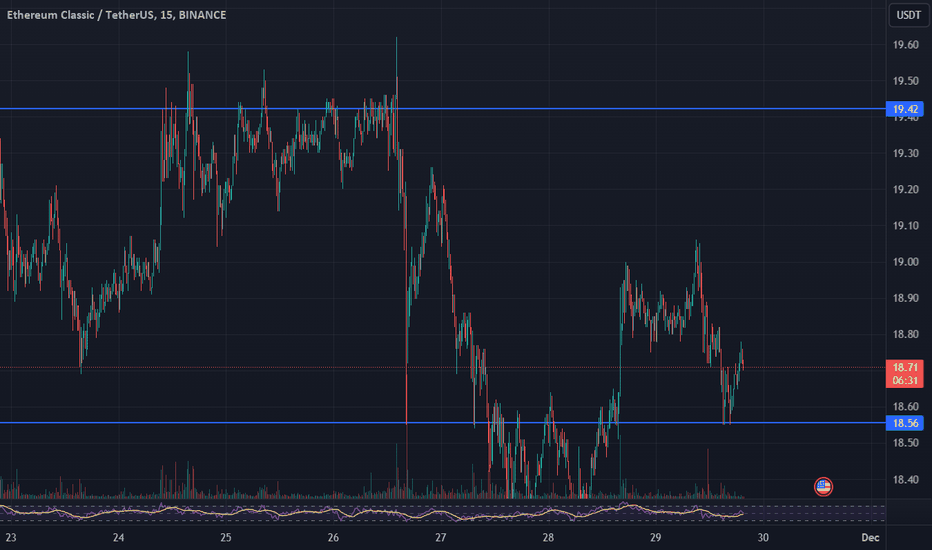Click the 19.60 price axis label

click(905, 45)
